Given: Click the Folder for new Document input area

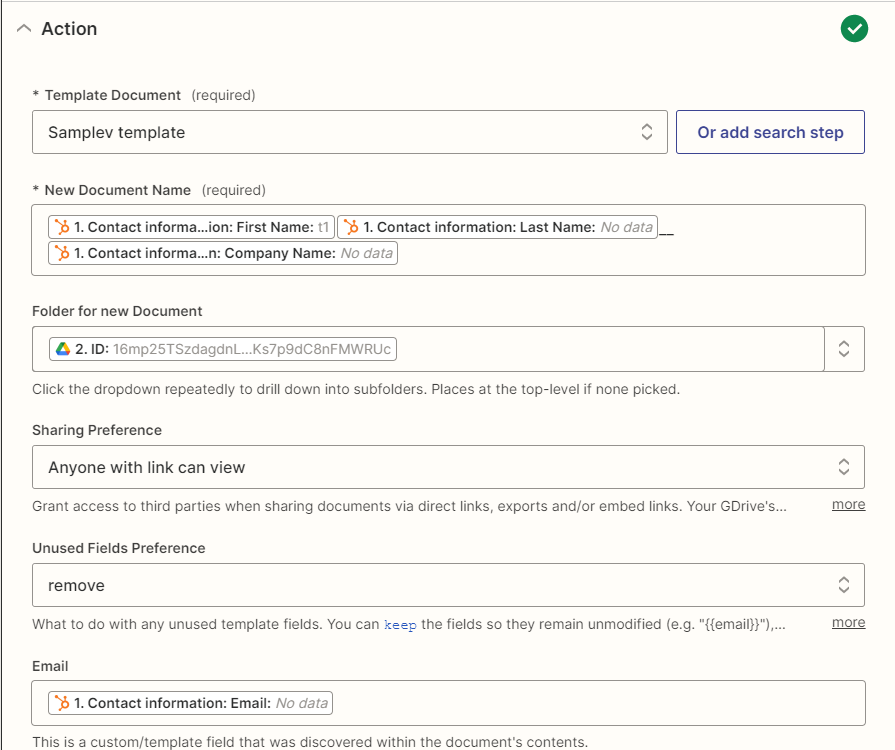Looking at the screenshot, I should pos(428,349).
